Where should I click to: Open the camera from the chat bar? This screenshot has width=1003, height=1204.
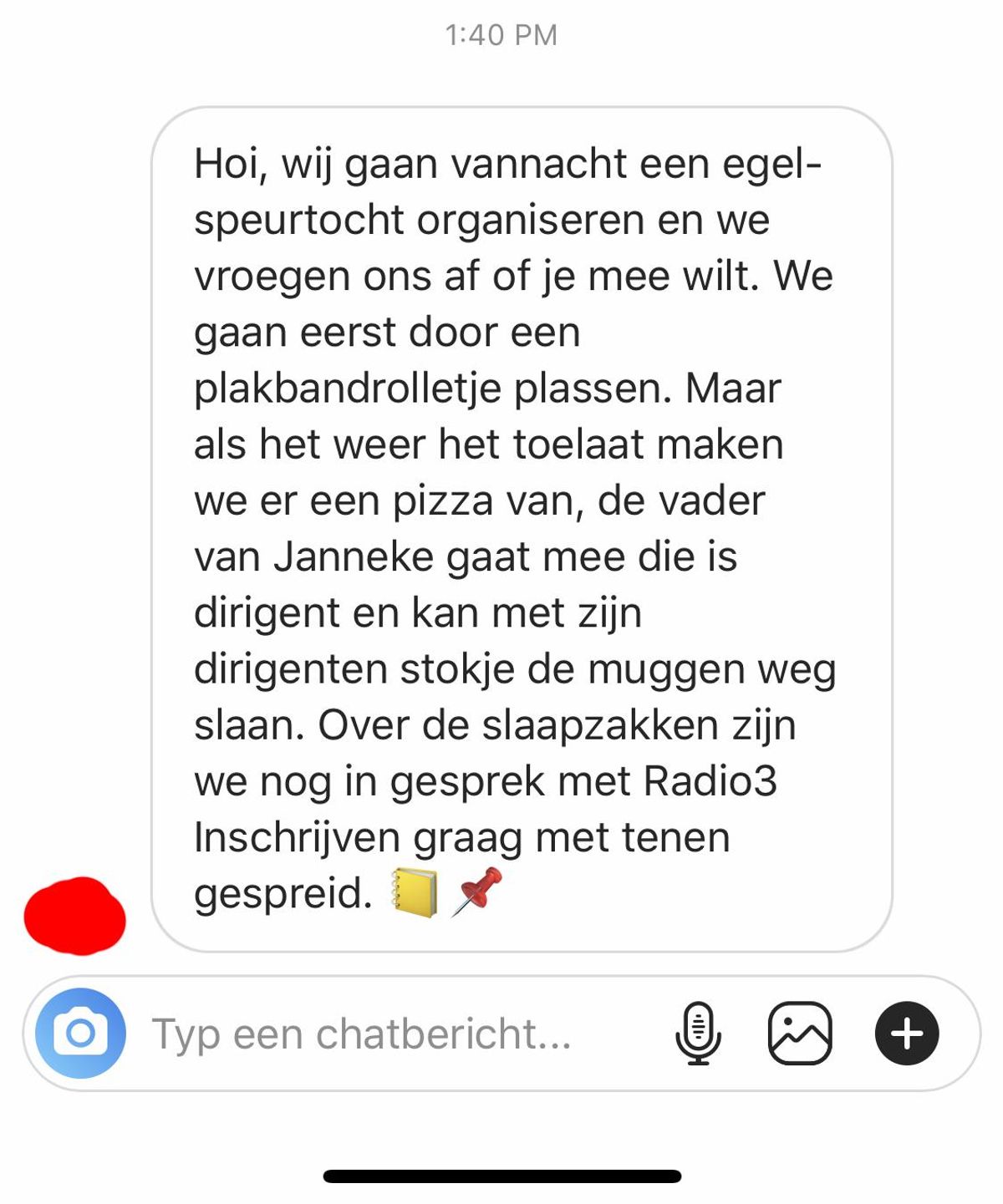pyautogui.click(x=80, y=1034)
